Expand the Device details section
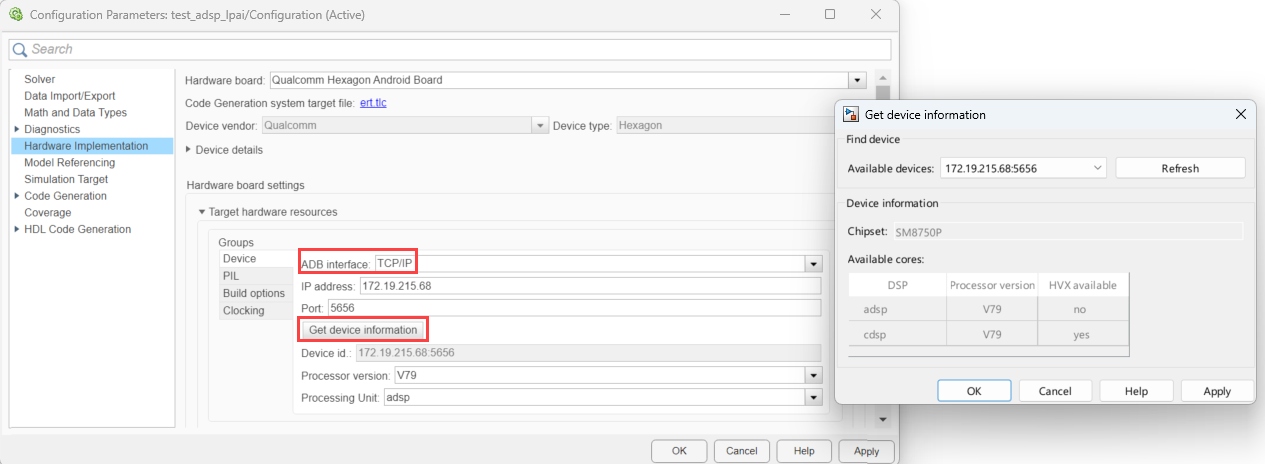 [x=190, y=150]
